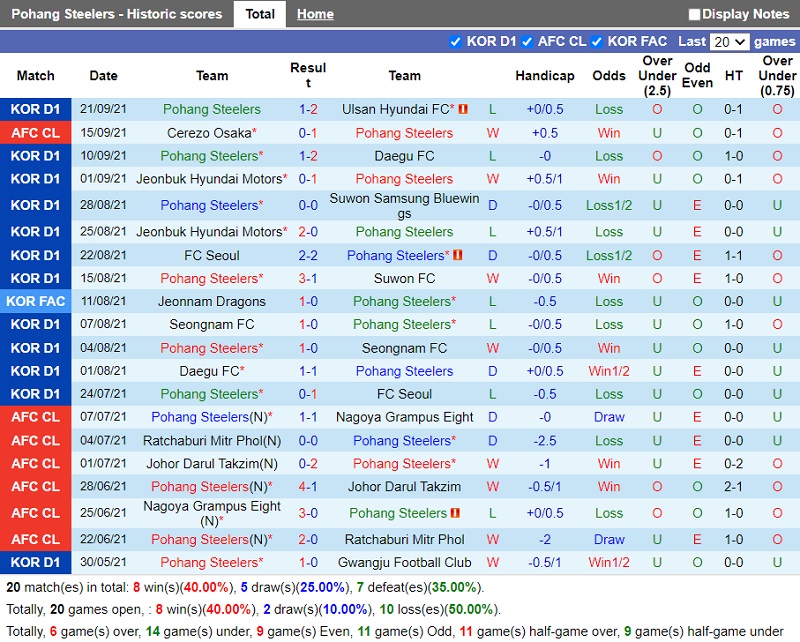The width and height of the screenshot is (800, 642).
Task: Click red card icon in the 25/06/21 row
Action: (456, 513)
